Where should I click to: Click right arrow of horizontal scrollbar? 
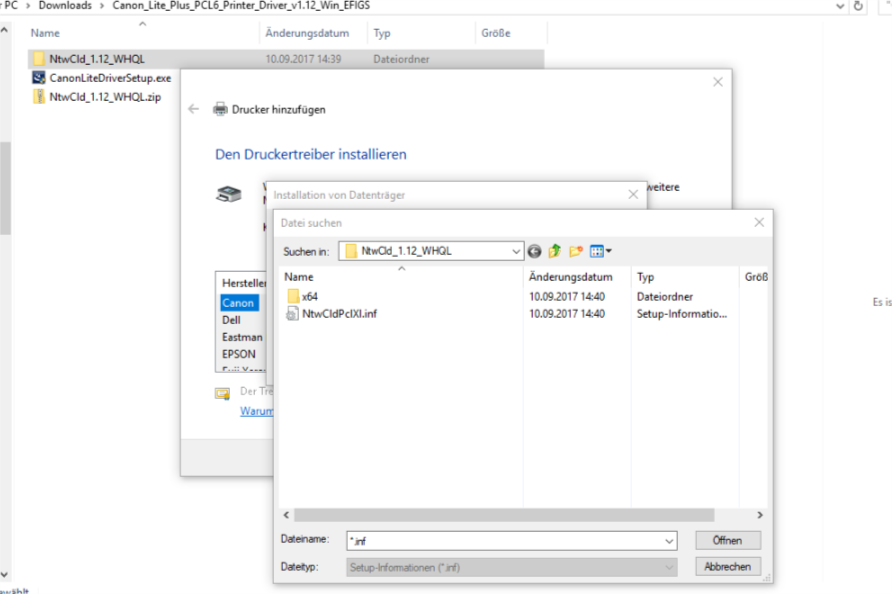click(760, 515)
